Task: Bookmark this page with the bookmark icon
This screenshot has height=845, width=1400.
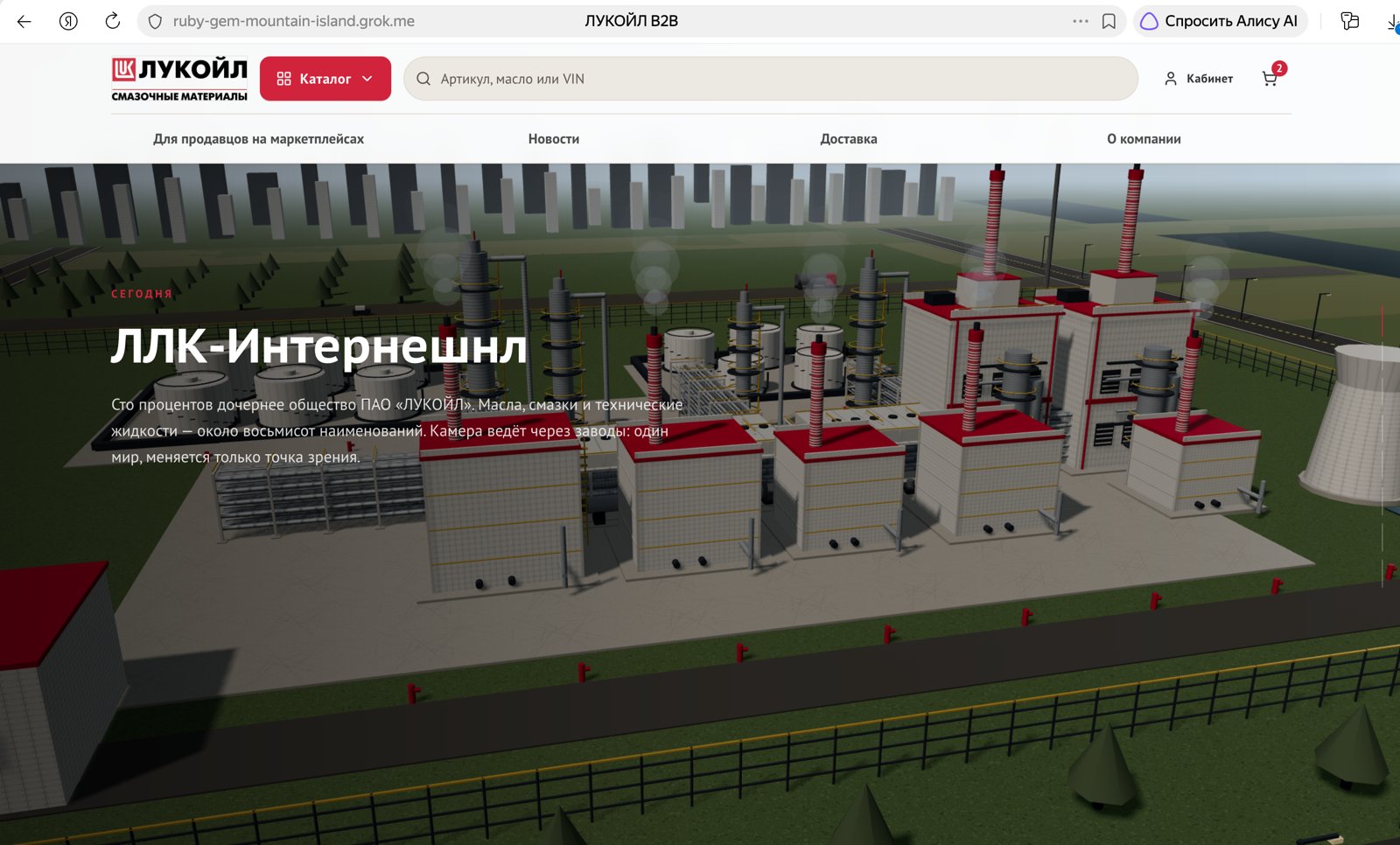Action: tap(1109, 21)
